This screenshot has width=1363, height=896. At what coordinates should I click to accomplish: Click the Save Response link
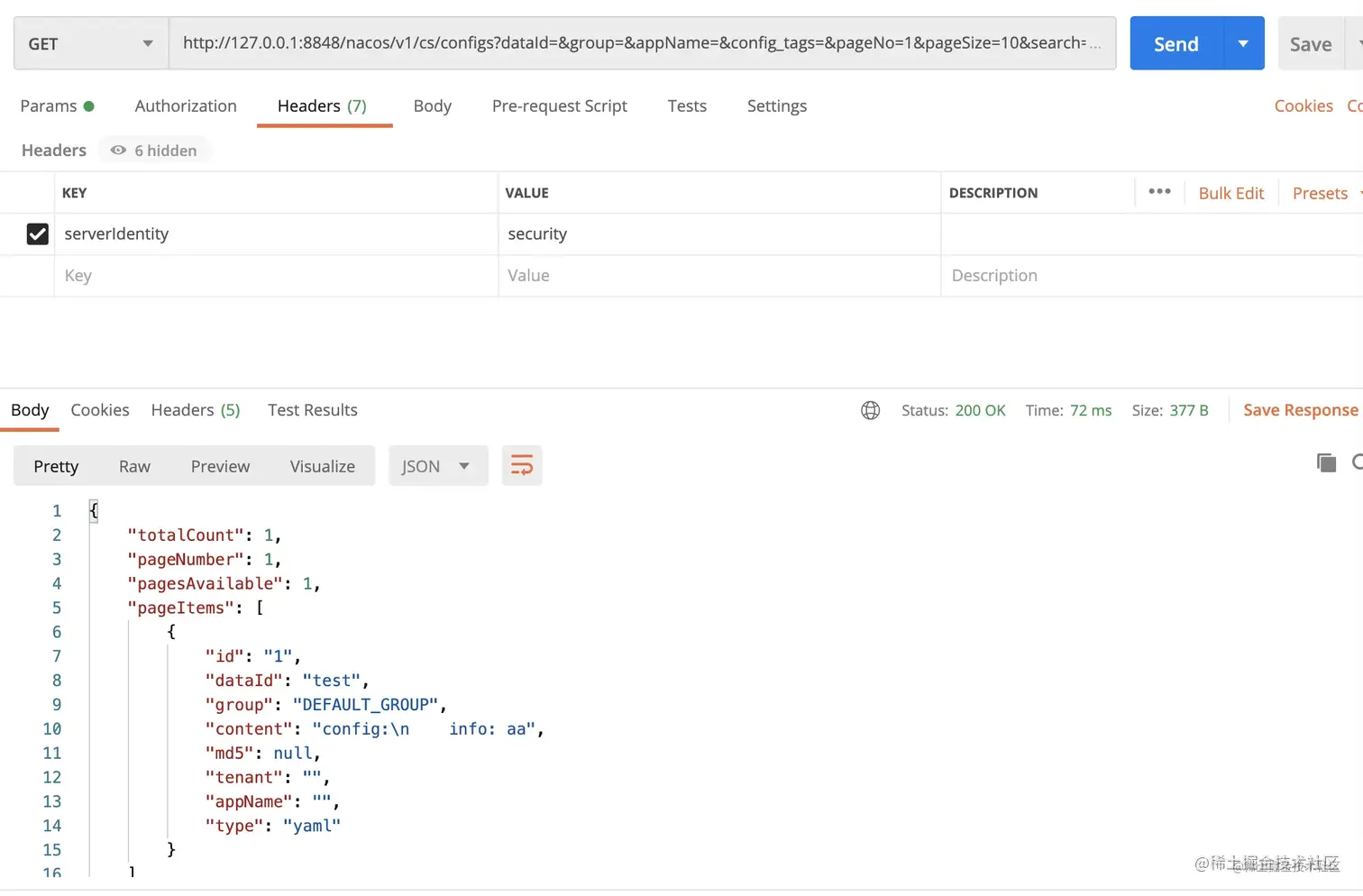(x=1300, y=410)
